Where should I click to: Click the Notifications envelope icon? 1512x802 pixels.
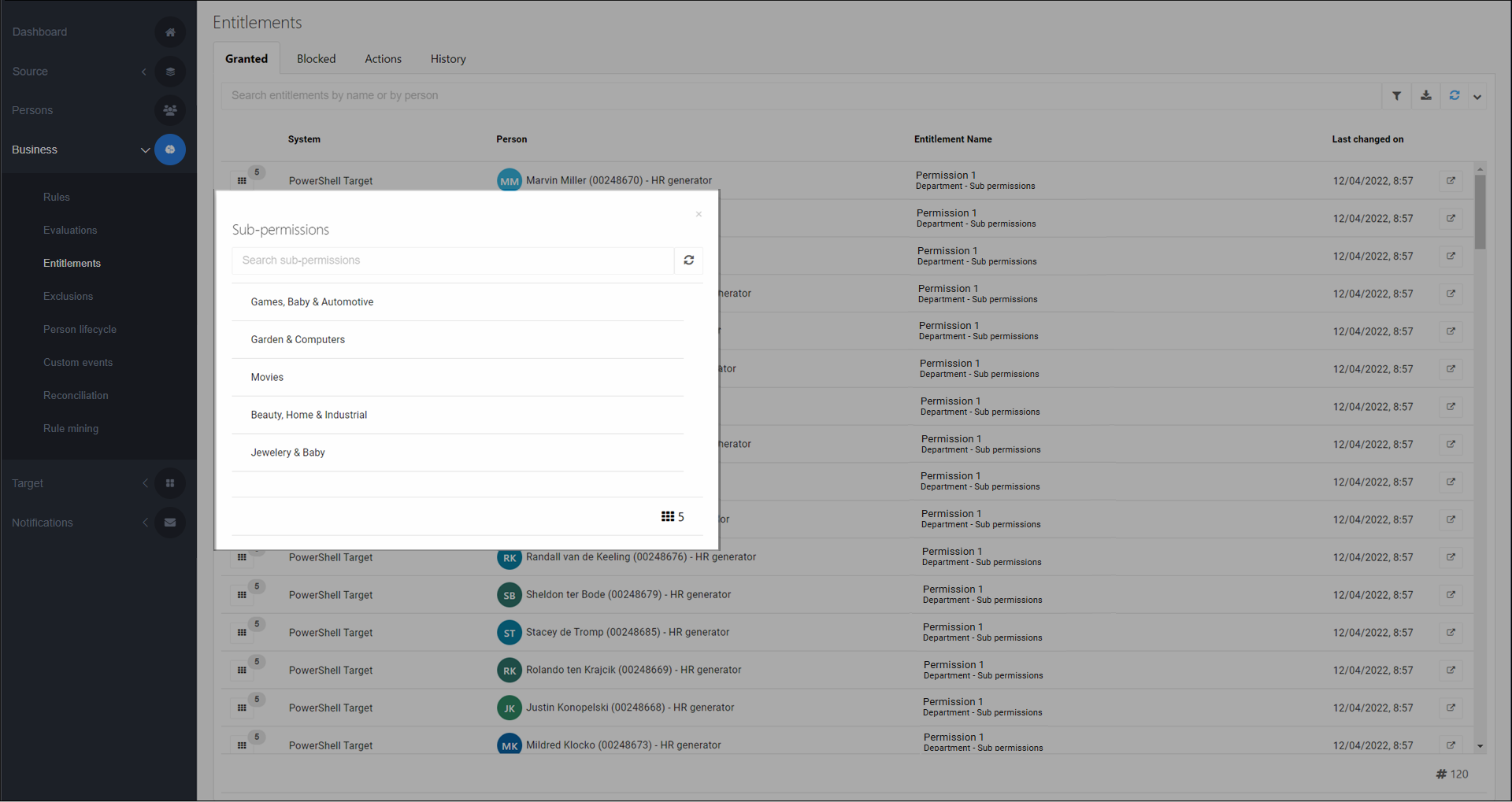170,523
